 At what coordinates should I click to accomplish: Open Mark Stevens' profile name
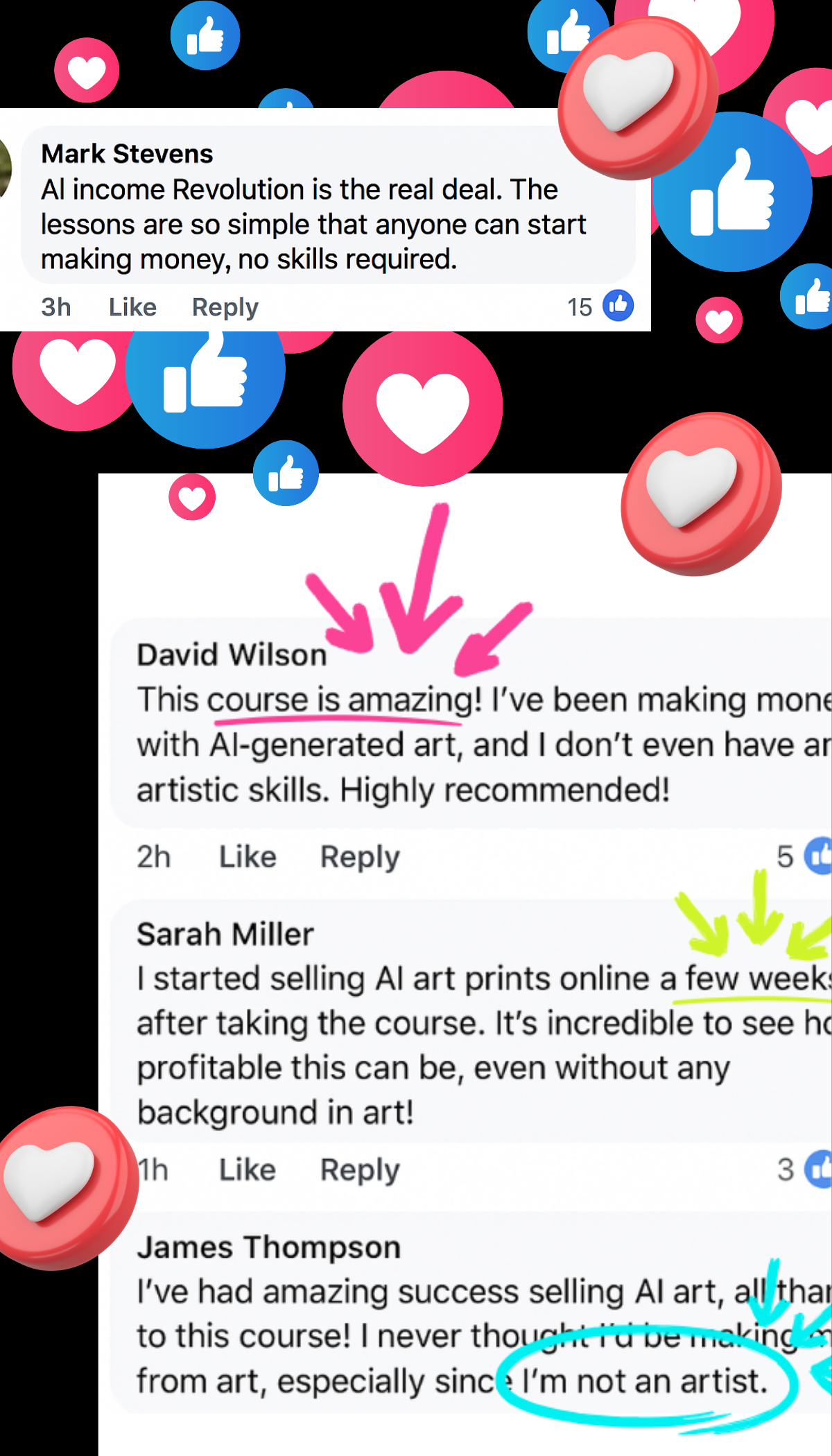point(127,153)
